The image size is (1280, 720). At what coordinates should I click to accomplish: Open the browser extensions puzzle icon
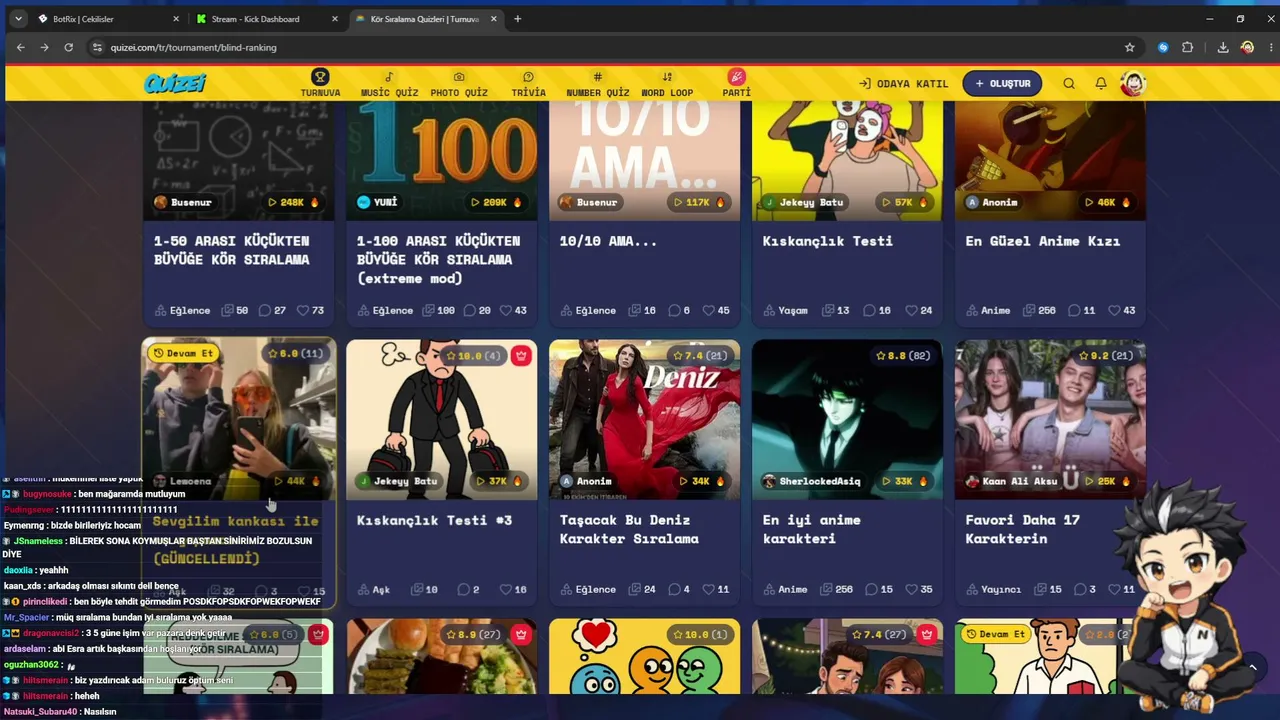click(1188, 47)
